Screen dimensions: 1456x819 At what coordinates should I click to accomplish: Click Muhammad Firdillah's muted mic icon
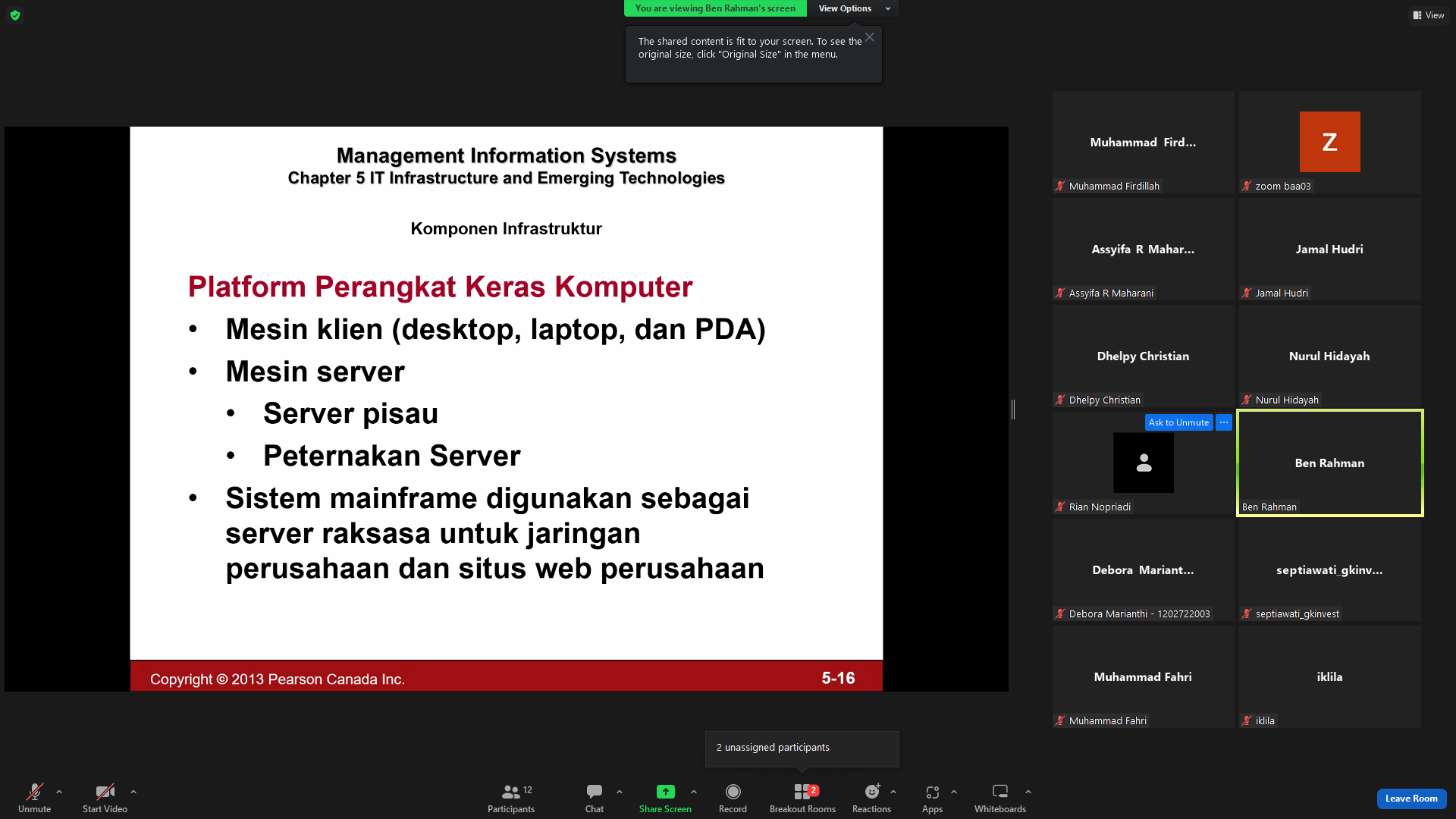click(1060, 186)
